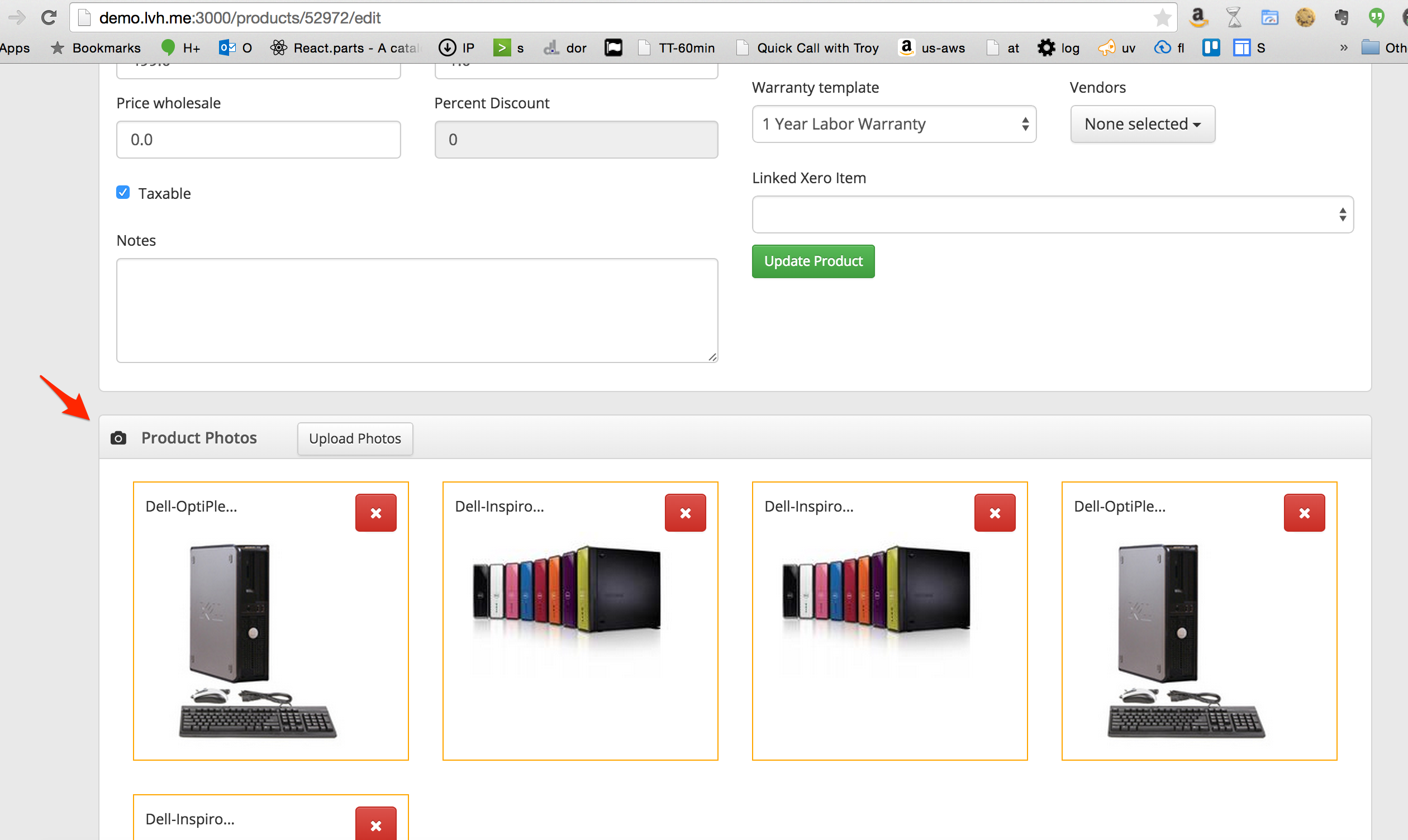Delete the first Dell-OptiPlex photo
Image resolution: width=1408 pixels, height=840 pixels.
tap(375, 513)
